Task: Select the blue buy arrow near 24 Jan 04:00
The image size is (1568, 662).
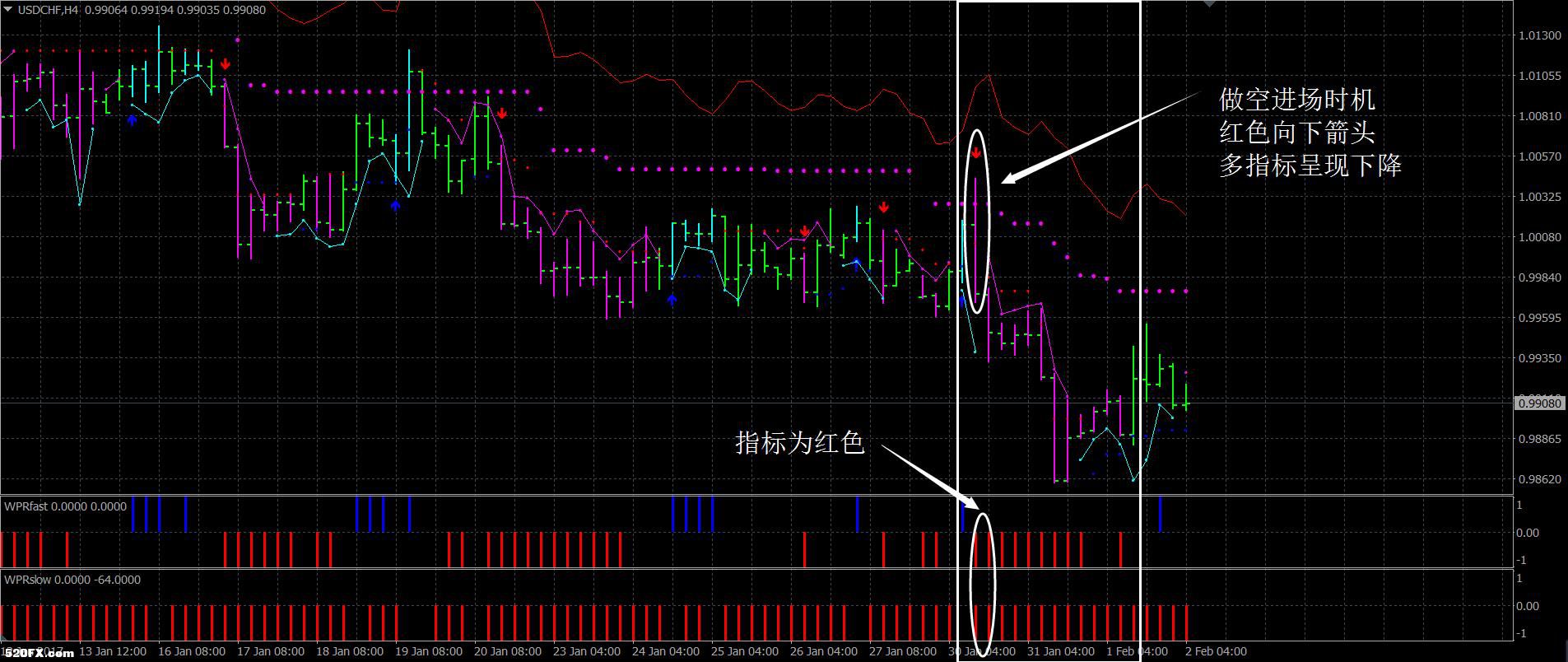Action: point(672,300)
